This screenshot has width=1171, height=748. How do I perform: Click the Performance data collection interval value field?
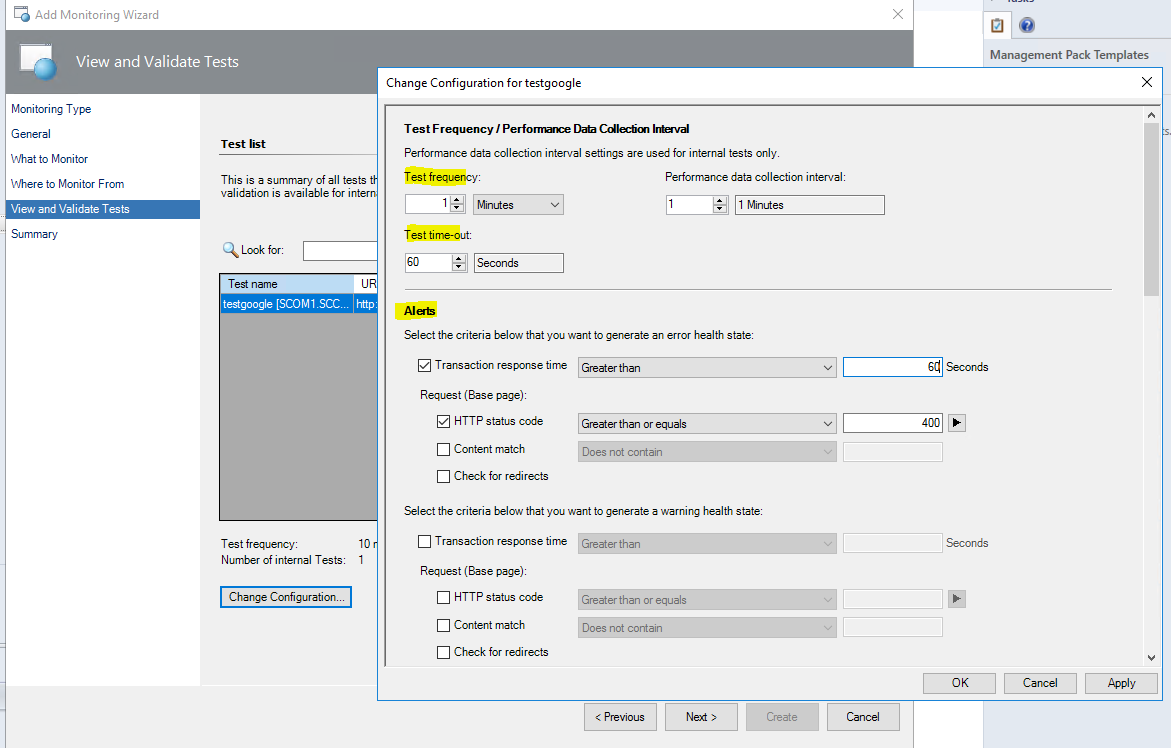pyautogui.click(x=689, y=205)
